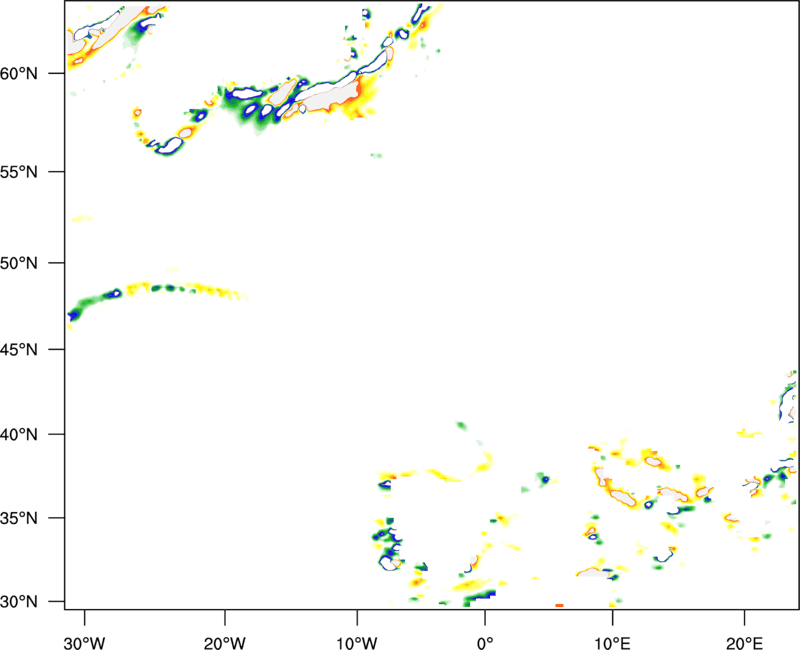800x650 pixels.
Task: Click the 30°N latitude label
Action: [19, 602]
